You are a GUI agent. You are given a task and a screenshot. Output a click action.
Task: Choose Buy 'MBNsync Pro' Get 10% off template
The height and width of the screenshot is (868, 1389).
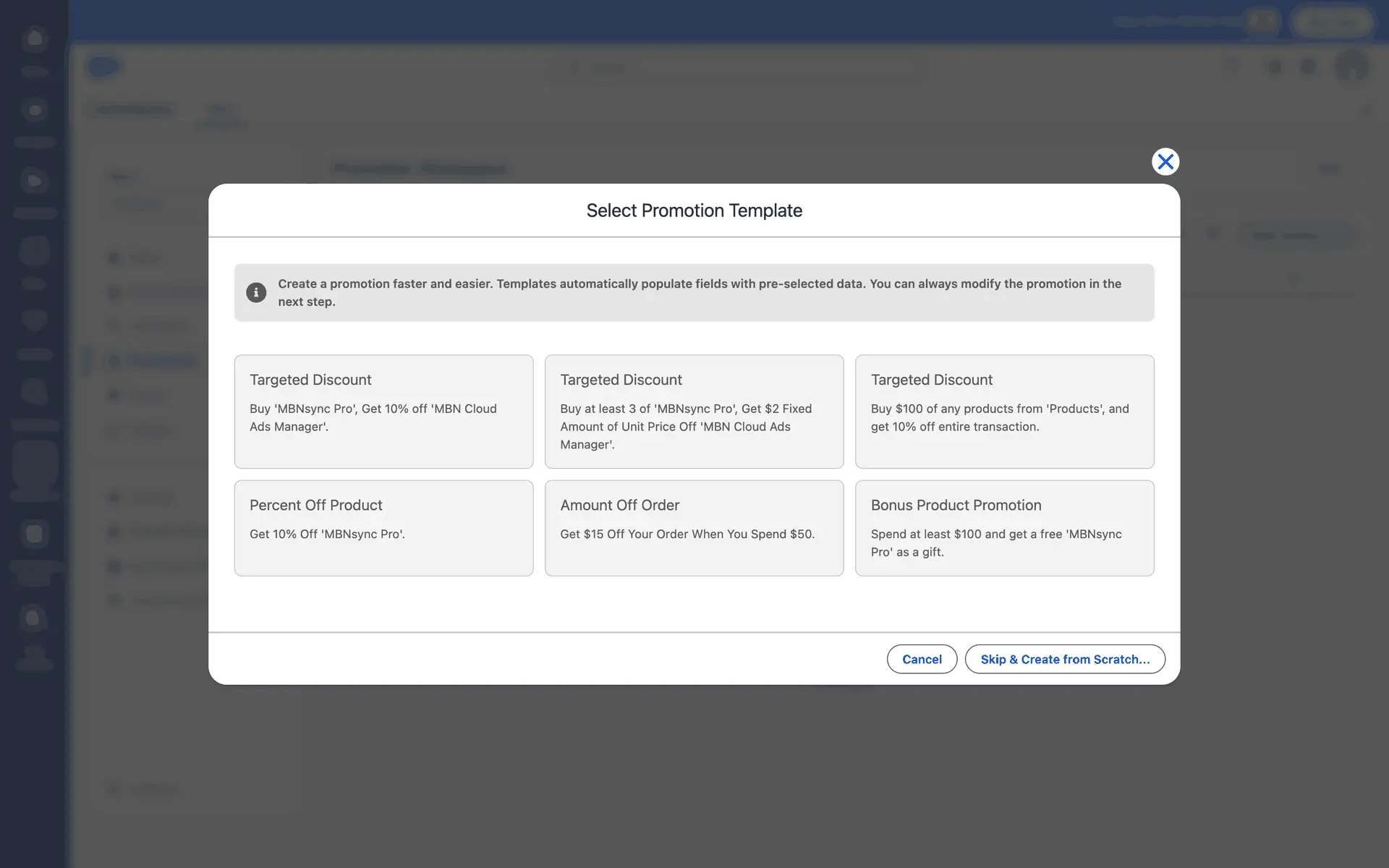(383, 411)
